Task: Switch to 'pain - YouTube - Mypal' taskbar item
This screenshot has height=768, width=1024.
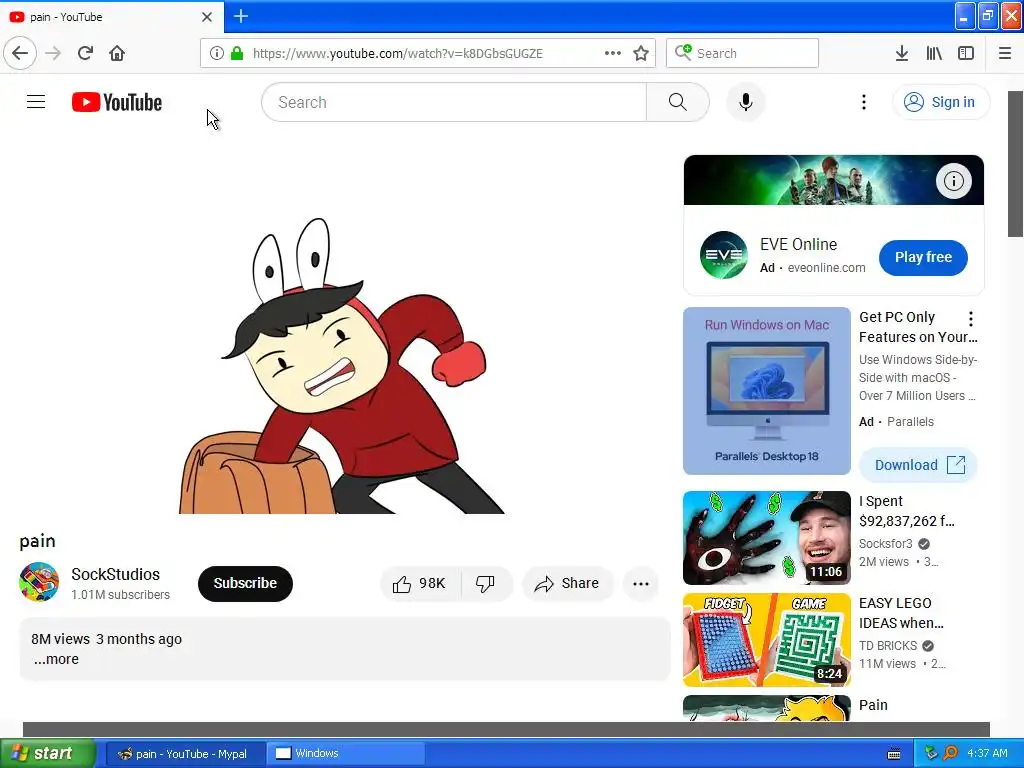Action: (184, 754)
